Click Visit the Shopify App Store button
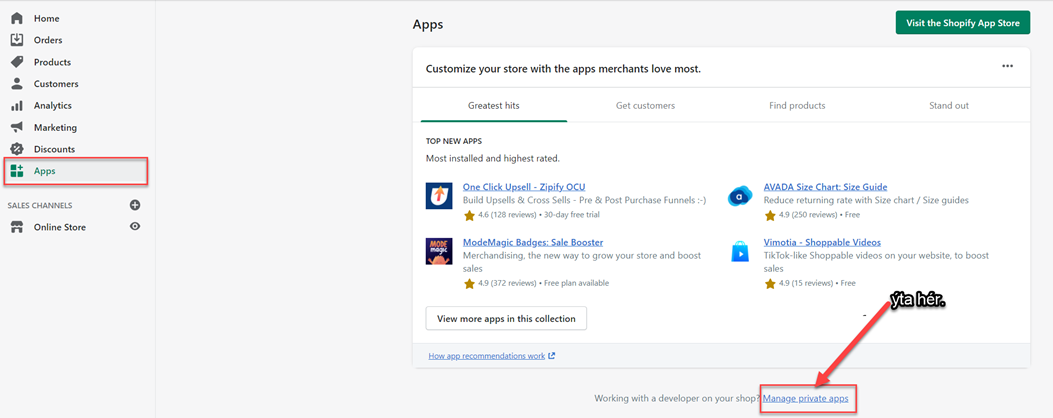This screenshot has width=1053, height=418. (962, 23)
